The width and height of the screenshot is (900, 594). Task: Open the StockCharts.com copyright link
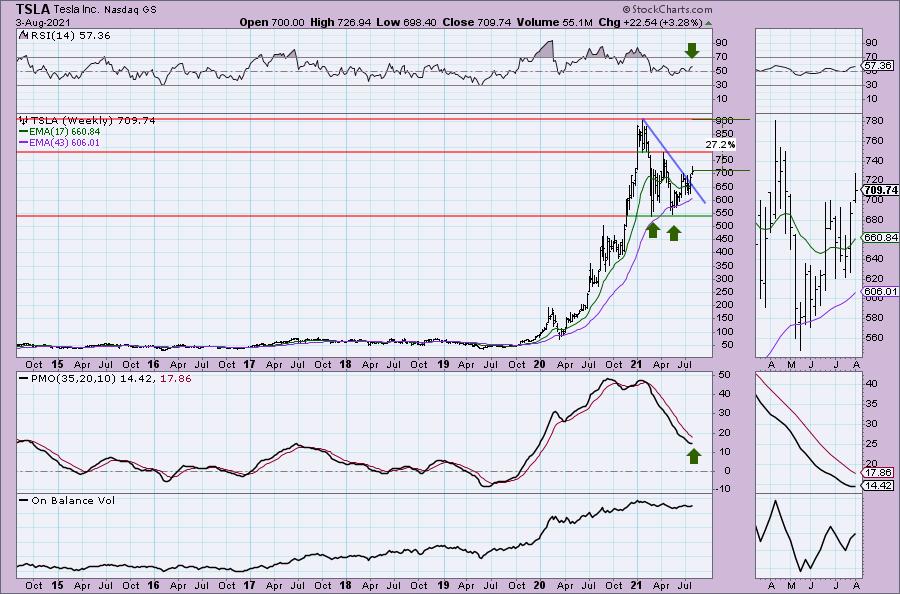(x=666, y=9)
